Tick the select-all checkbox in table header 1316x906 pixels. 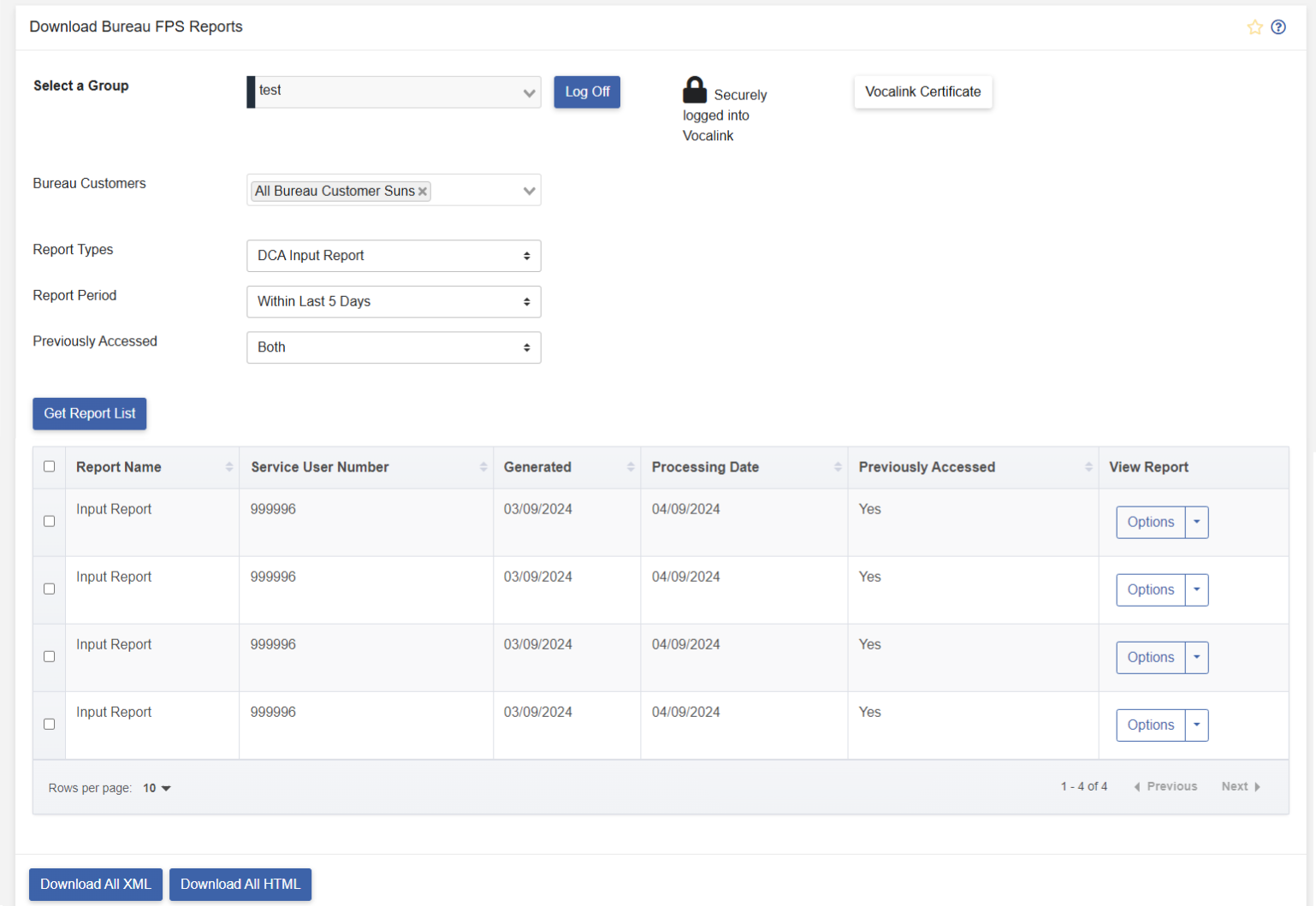click(49, 467)
